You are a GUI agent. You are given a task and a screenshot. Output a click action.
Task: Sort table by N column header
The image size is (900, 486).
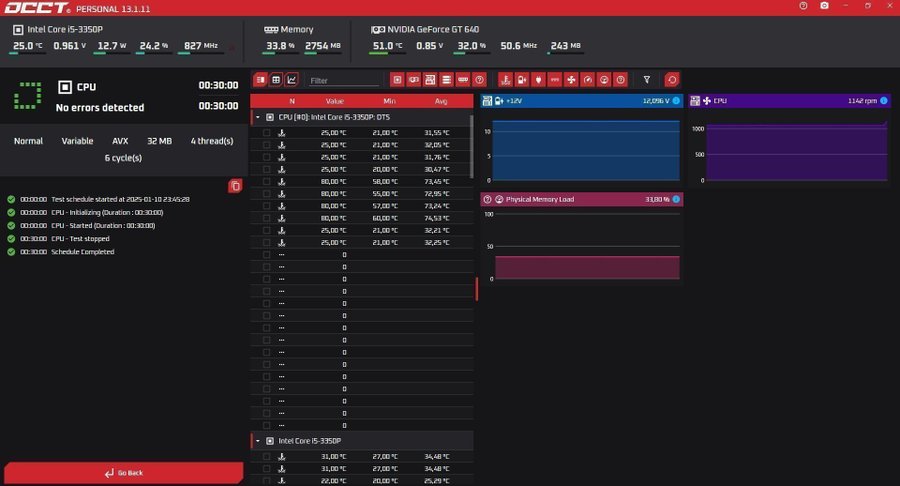(292, 101)
